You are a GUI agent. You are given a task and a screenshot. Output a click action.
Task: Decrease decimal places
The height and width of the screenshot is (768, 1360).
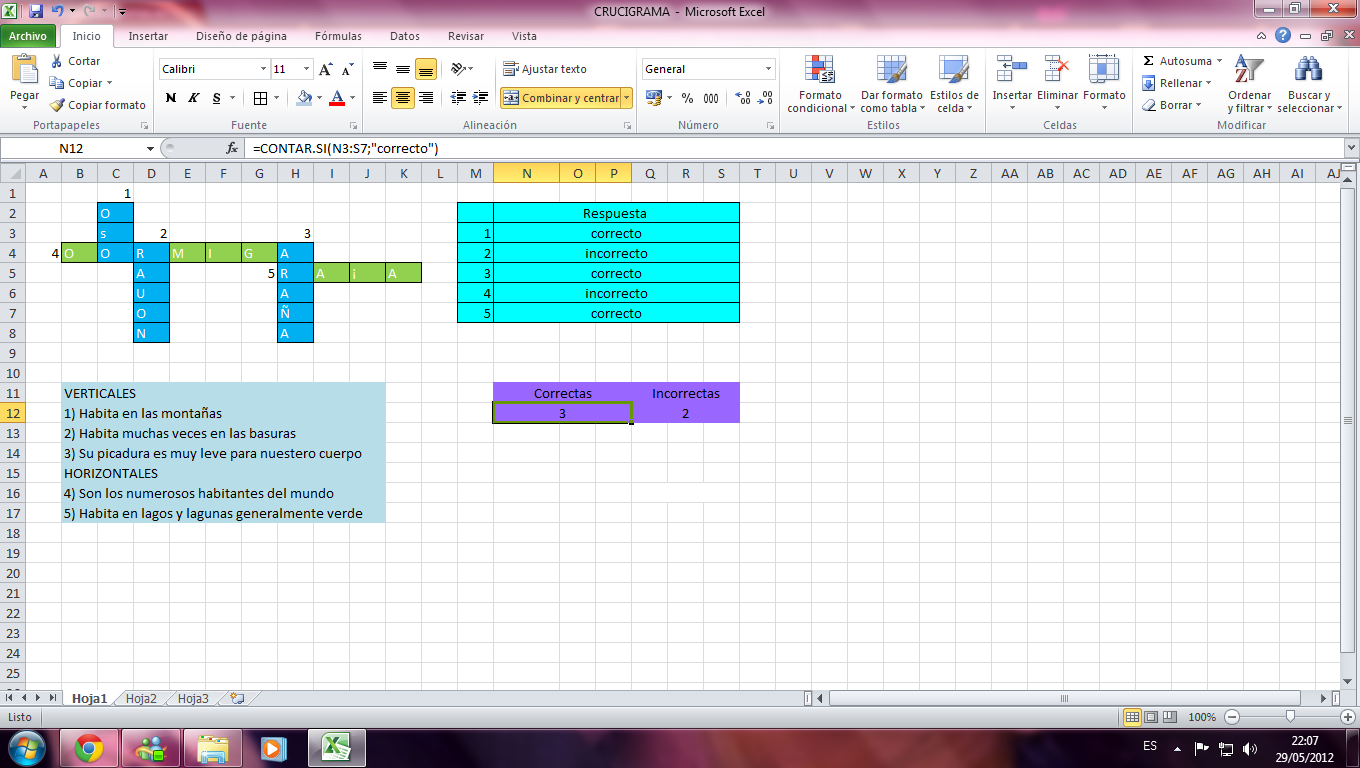point(766,98)
